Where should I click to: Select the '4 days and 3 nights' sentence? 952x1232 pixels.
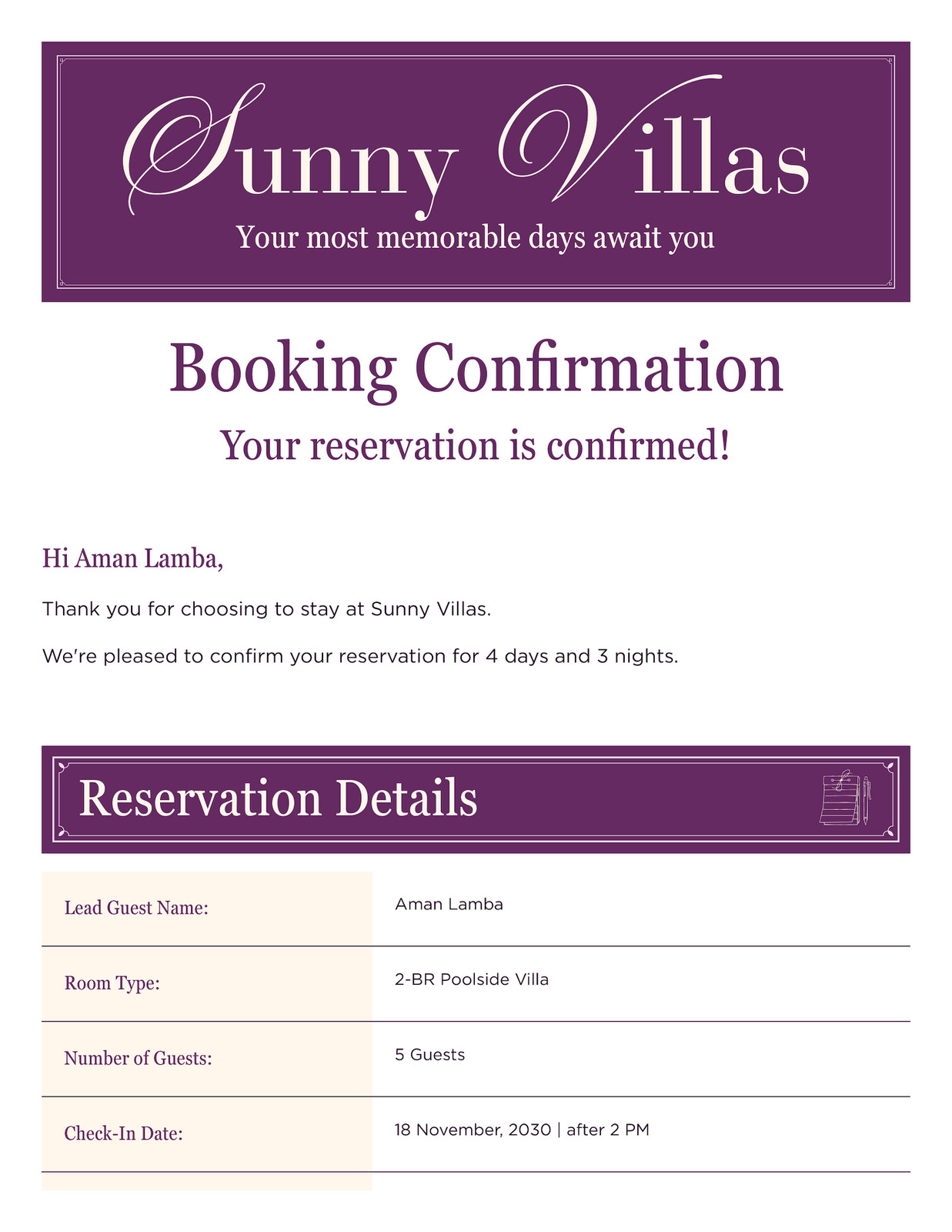tap(360, 656)
